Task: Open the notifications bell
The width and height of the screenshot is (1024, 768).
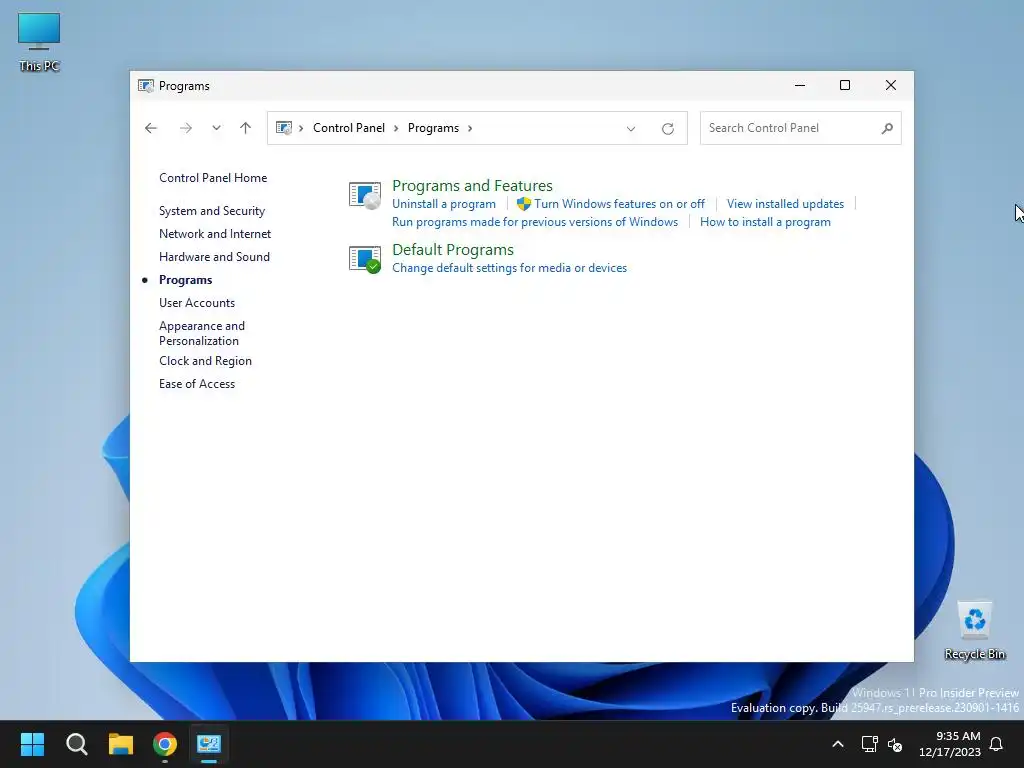Action: point(996,744)
